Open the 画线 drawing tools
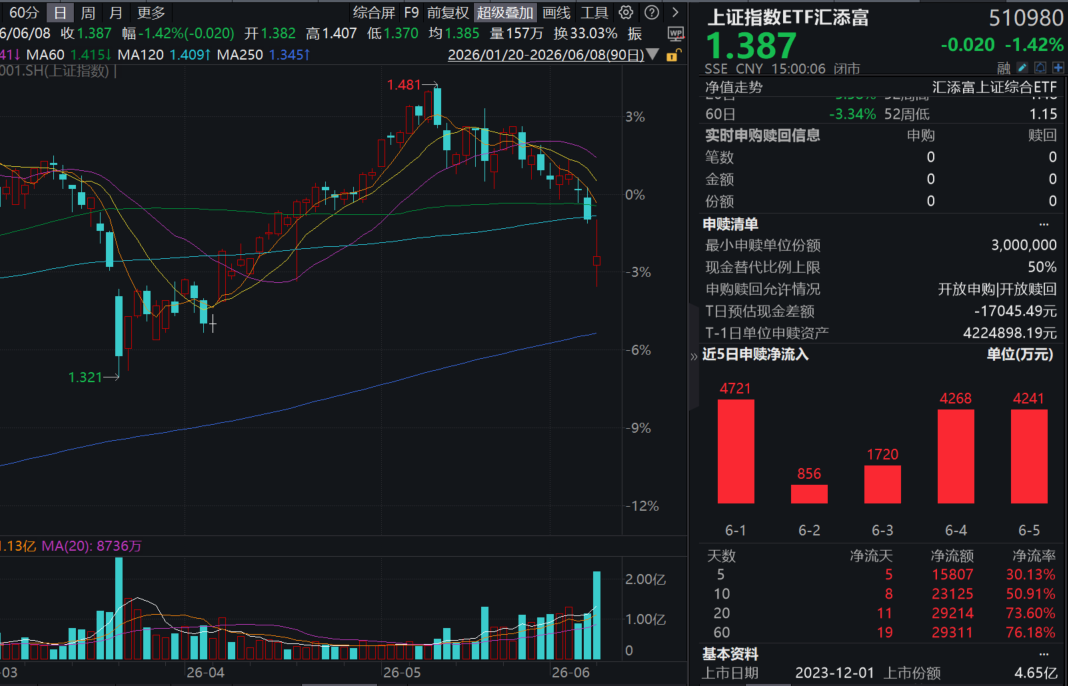Image resolution: width=1068 pixels, height=686 pixels. tap(556, 12)
